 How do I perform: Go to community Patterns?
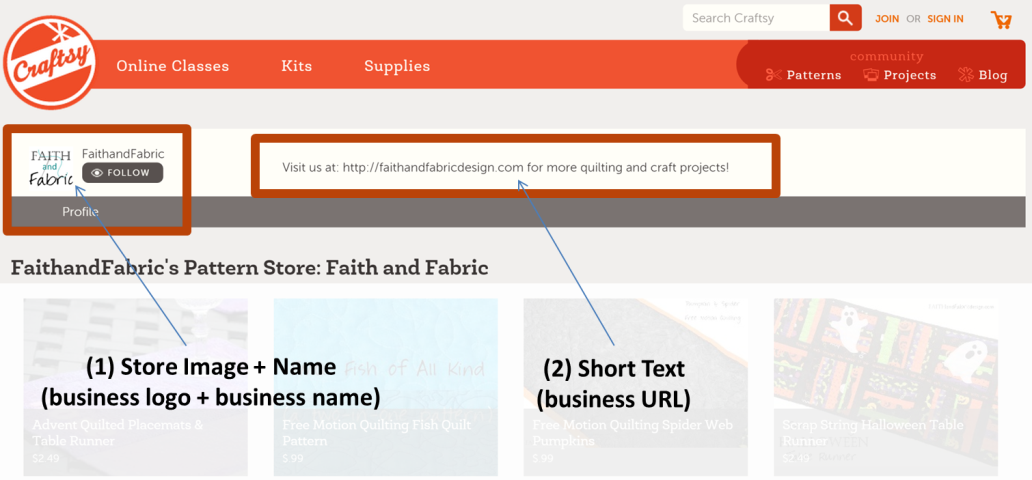click(804, 75)
